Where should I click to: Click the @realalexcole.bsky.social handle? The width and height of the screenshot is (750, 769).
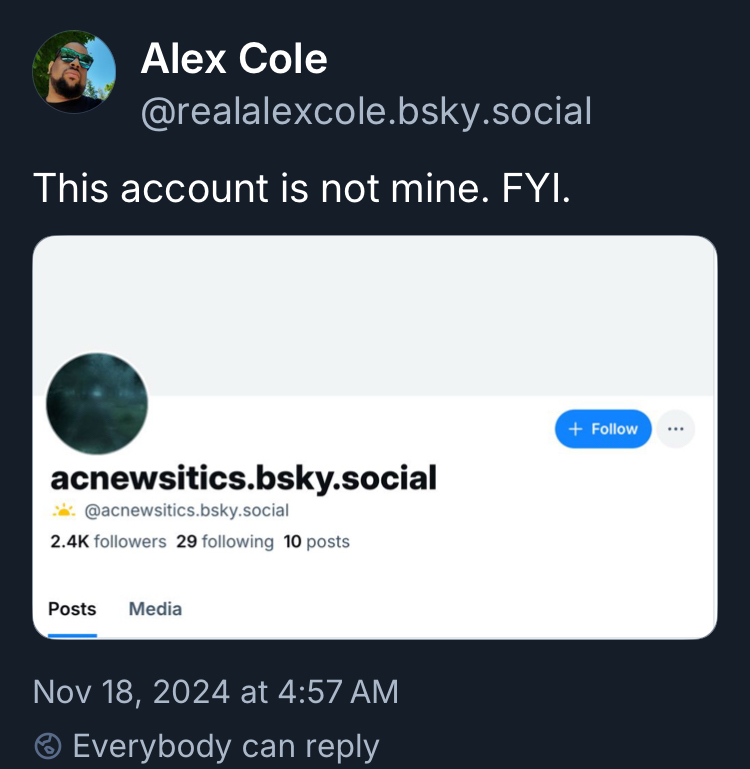[x=366, y=111]
